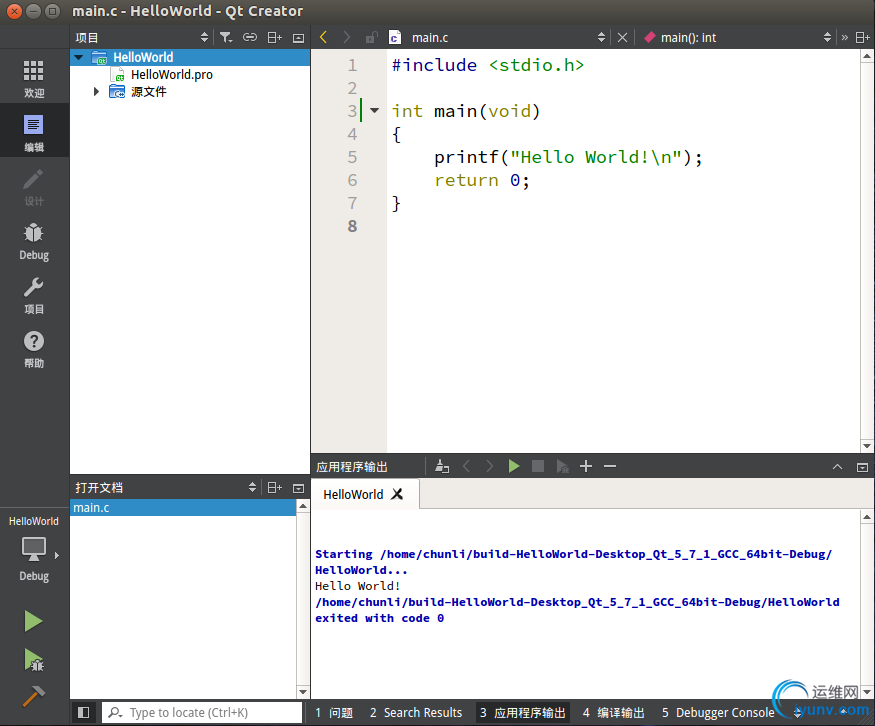Attach debugger to the running application

562,466
